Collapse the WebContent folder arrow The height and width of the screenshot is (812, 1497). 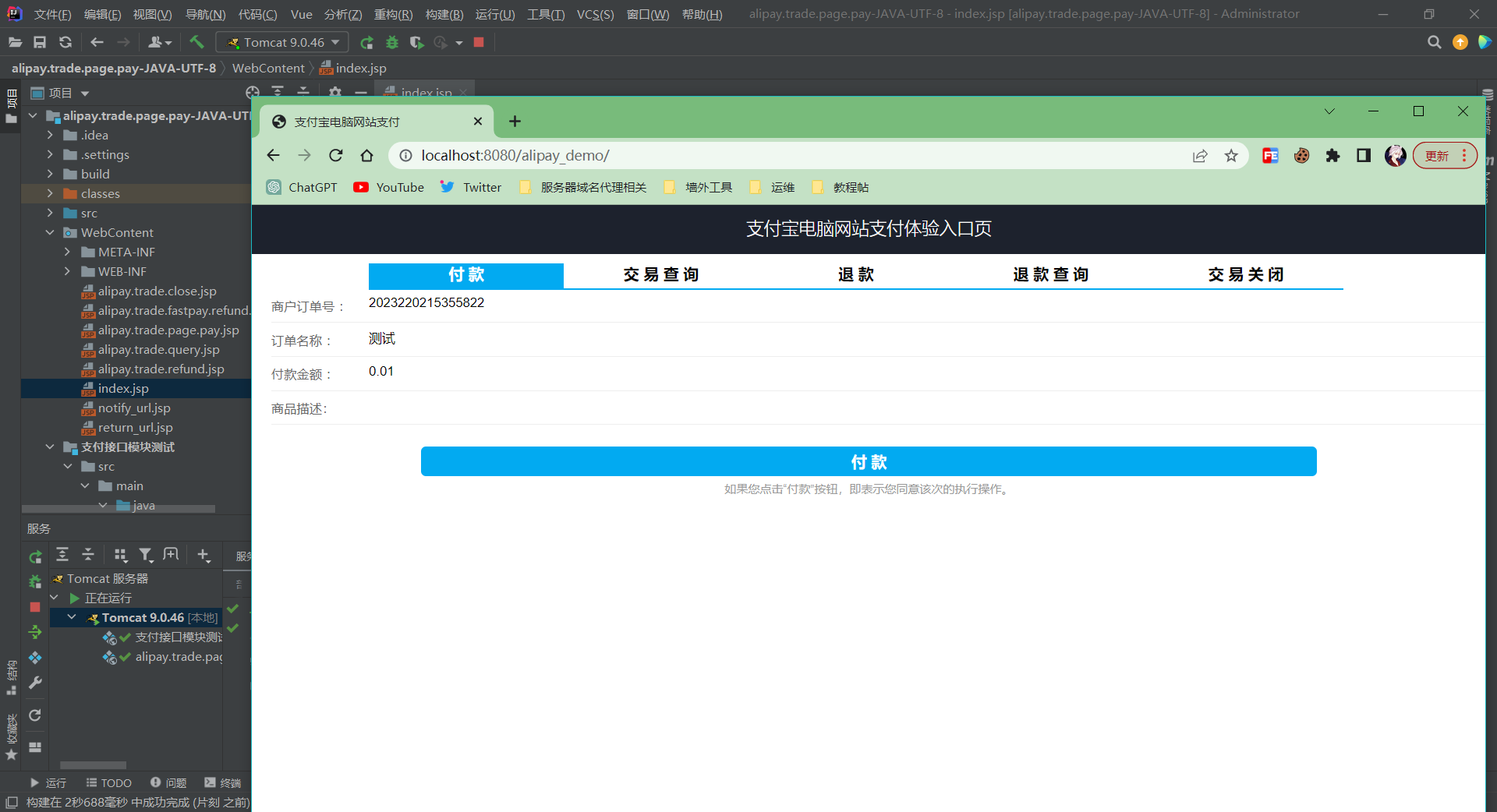click(50, 232)
